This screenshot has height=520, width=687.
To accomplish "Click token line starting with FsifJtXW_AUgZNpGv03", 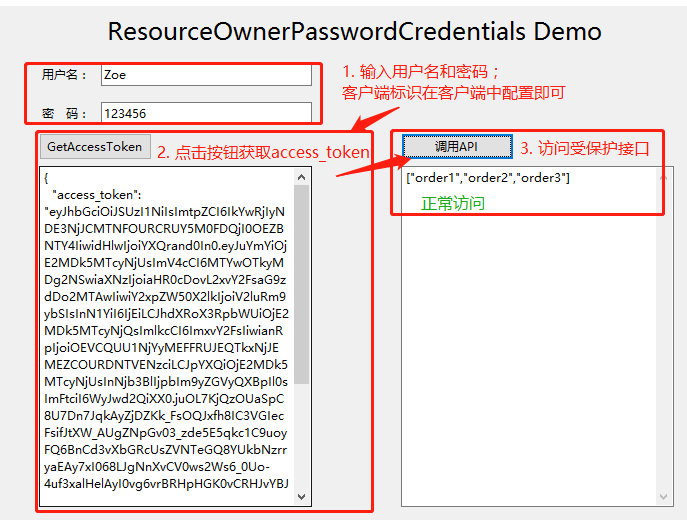I will [165, 433].
